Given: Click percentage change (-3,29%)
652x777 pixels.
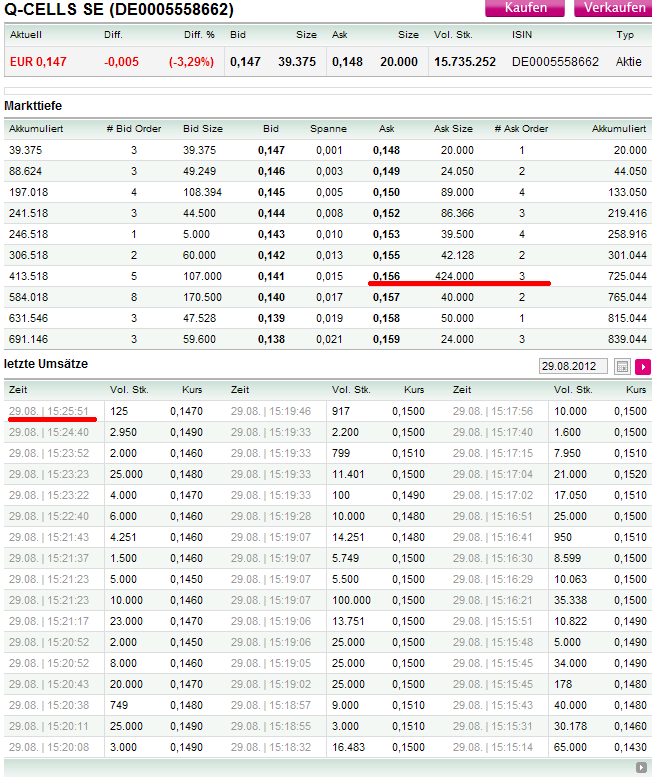Looking at the screenshot, I should (x=191, y=62).
